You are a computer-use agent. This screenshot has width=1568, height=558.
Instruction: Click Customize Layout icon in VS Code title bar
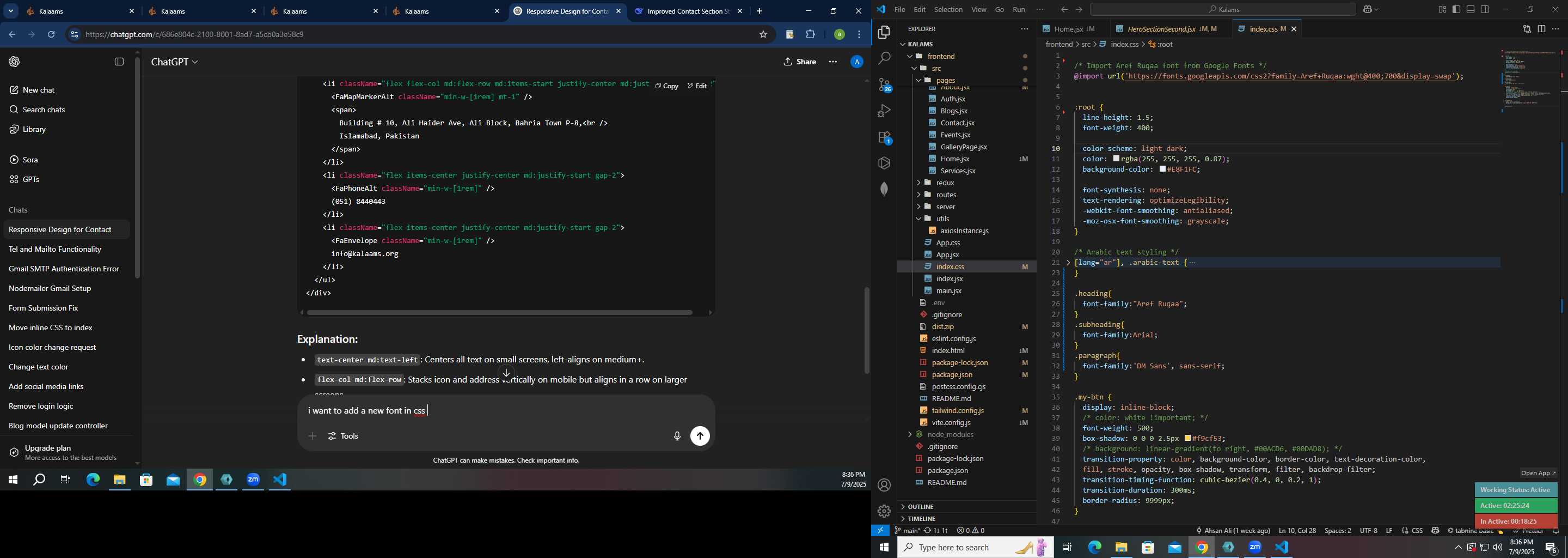tap(1442, 10)
